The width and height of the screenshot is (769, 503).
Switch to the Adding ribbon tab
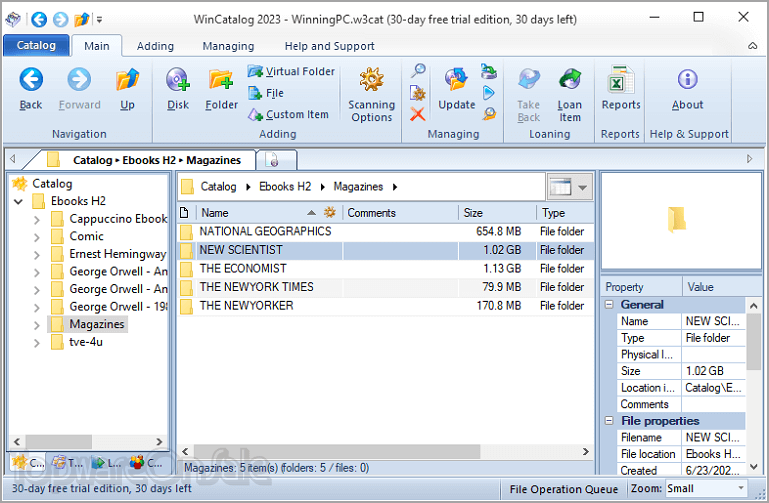[155, 46]
